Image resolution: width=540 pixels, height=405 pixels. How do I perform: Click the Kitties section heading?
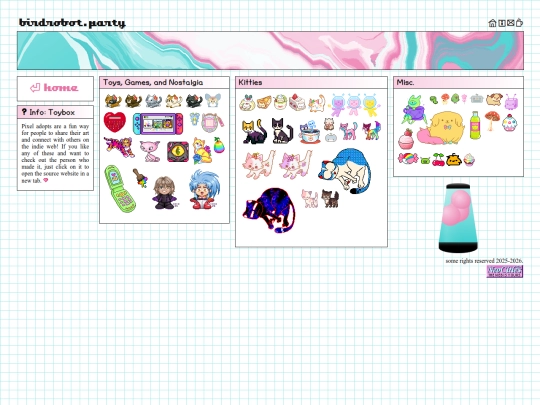(250, 82)
